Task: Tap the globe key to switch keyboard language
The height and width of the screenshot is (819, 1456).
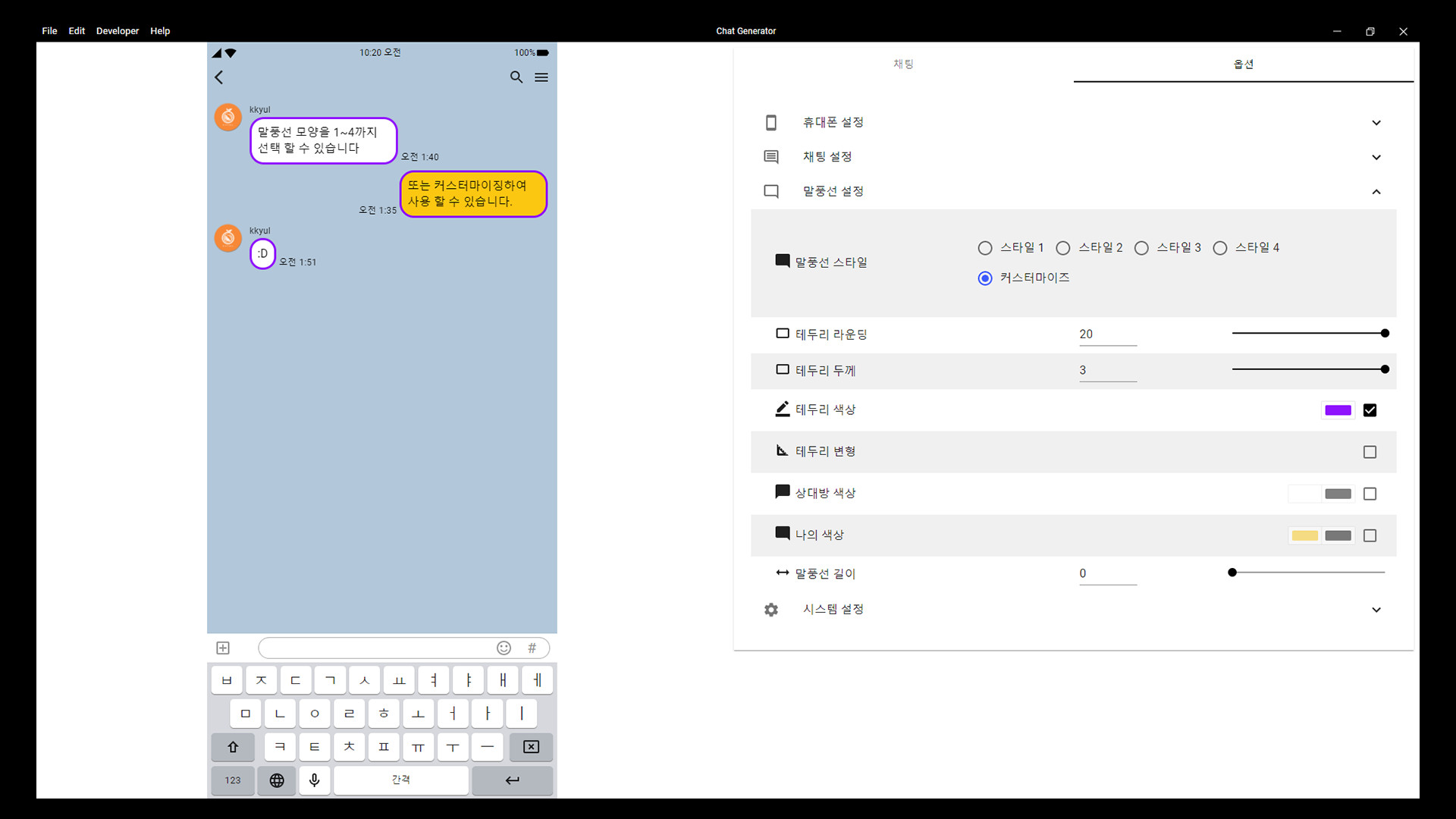Action: point(276,780)
